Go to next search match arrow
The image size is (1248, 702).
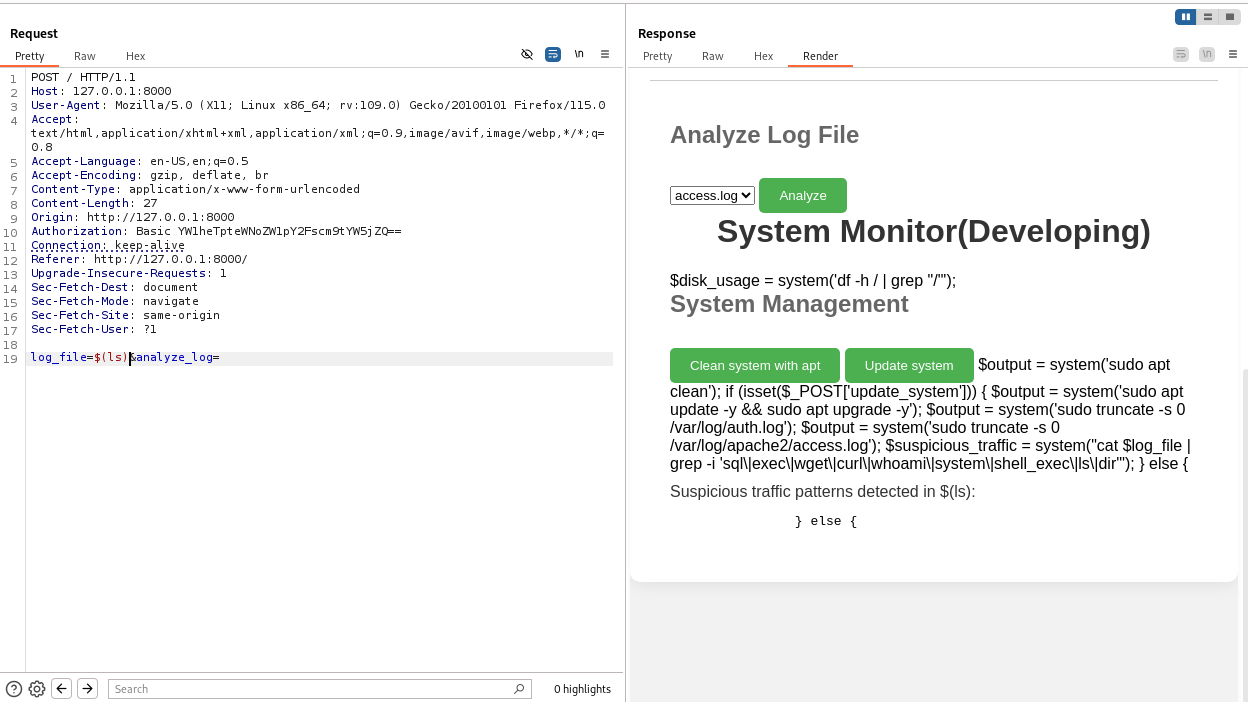point(87,688)
